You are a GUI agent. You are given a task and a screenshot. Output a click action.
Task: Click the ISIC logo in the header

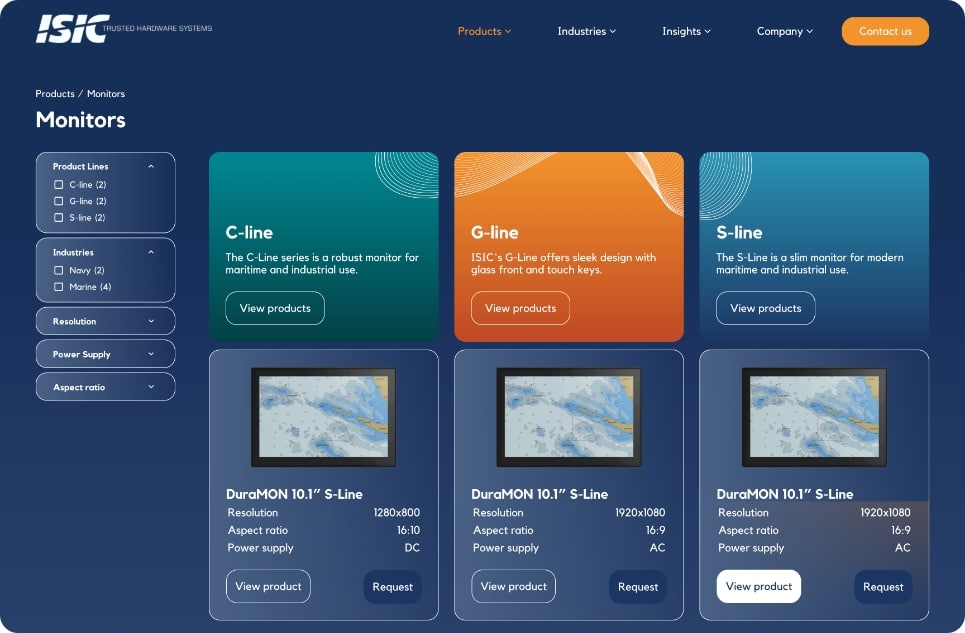pos(124,29)
